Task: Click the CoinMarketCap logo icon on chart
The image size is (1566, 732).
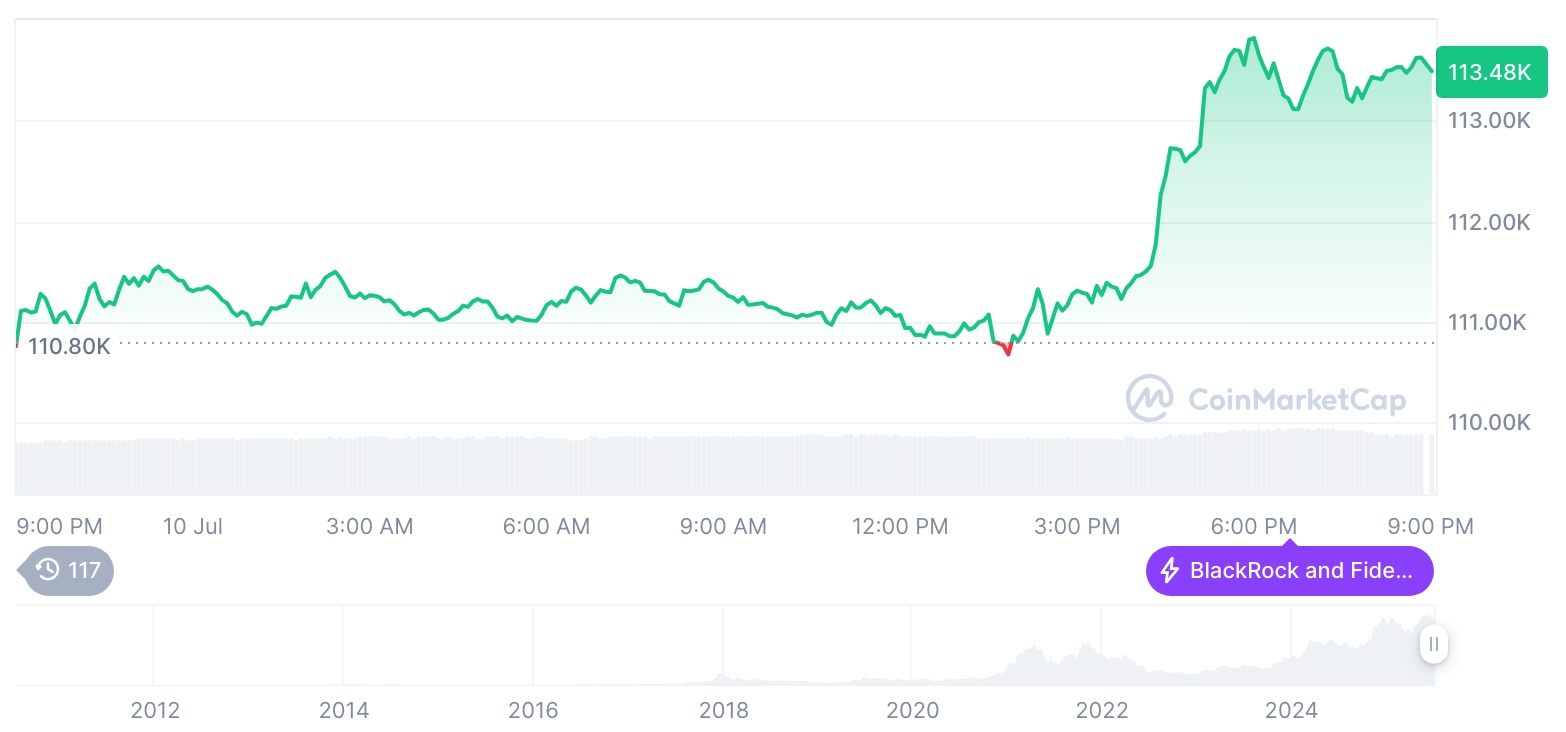Action: (x=1150, y=398)
